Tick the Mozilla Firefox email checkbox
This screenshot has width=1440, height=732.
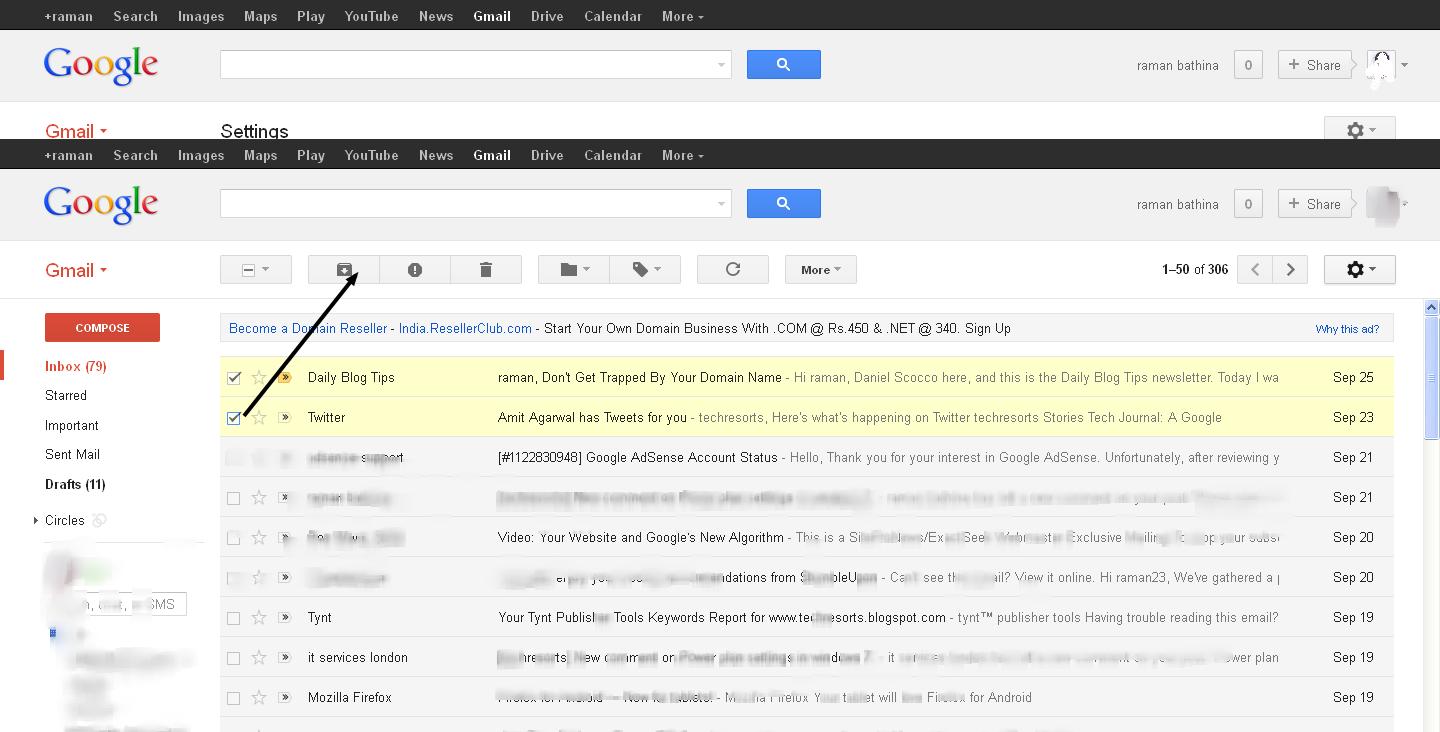click(x=234, y=698)
